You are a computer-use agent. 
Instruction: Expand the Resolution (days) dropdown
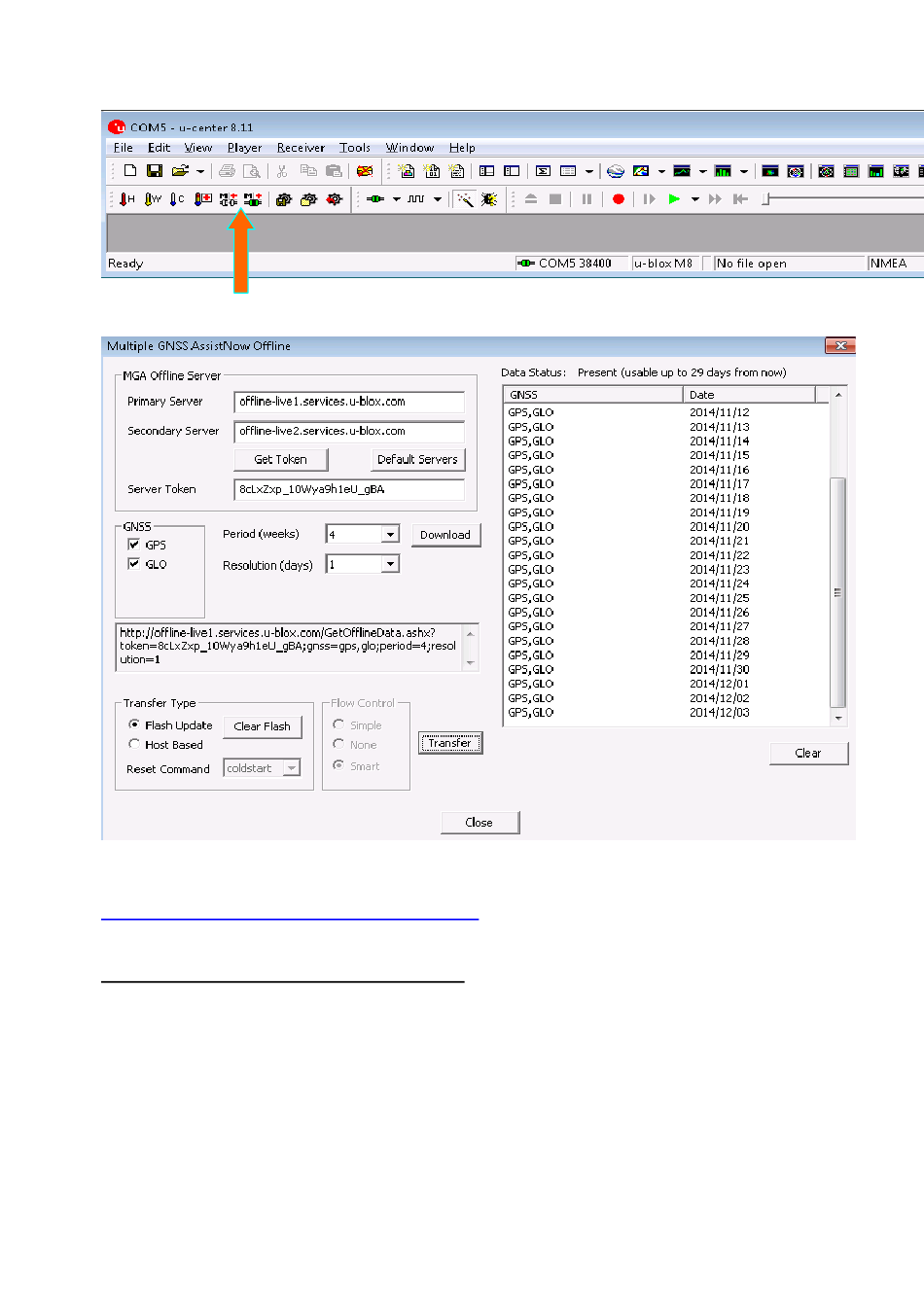[x=390, y=564]
